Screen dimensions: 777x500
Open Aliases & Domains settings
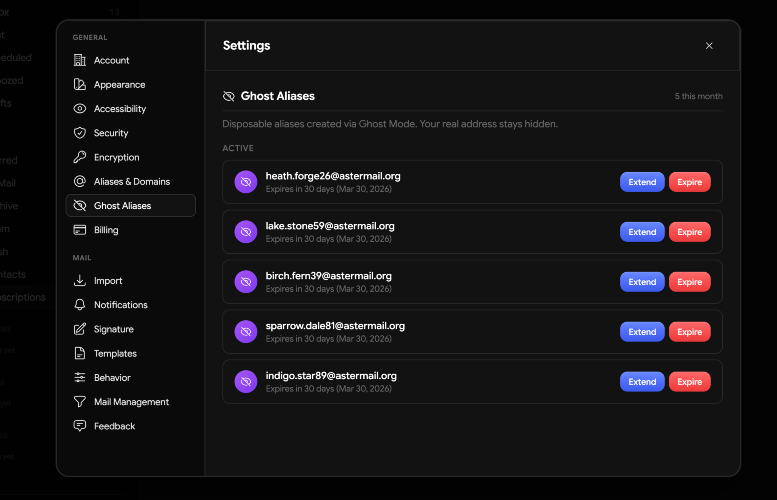click(131, 182)
